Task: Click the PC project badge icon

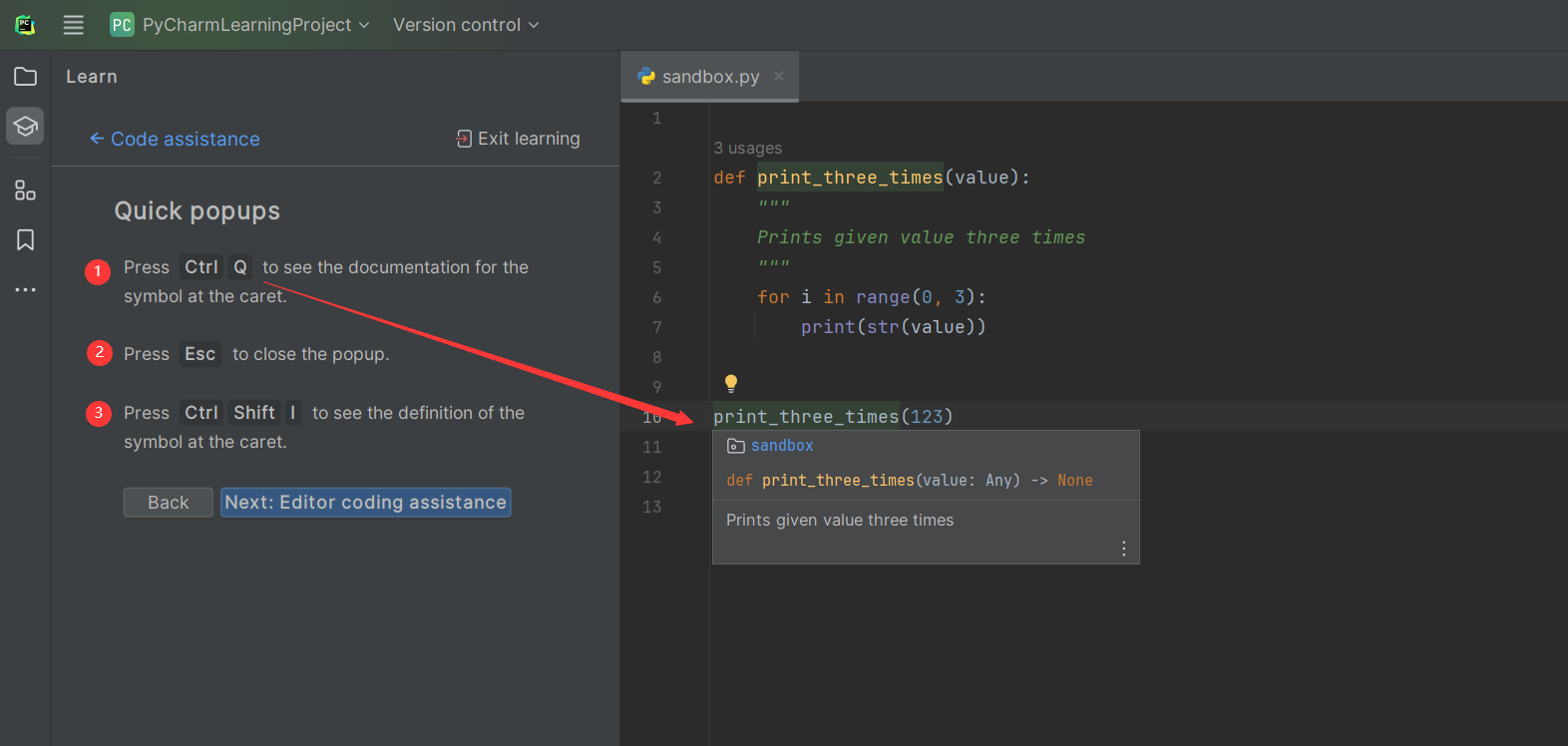Action: point(122,25)
